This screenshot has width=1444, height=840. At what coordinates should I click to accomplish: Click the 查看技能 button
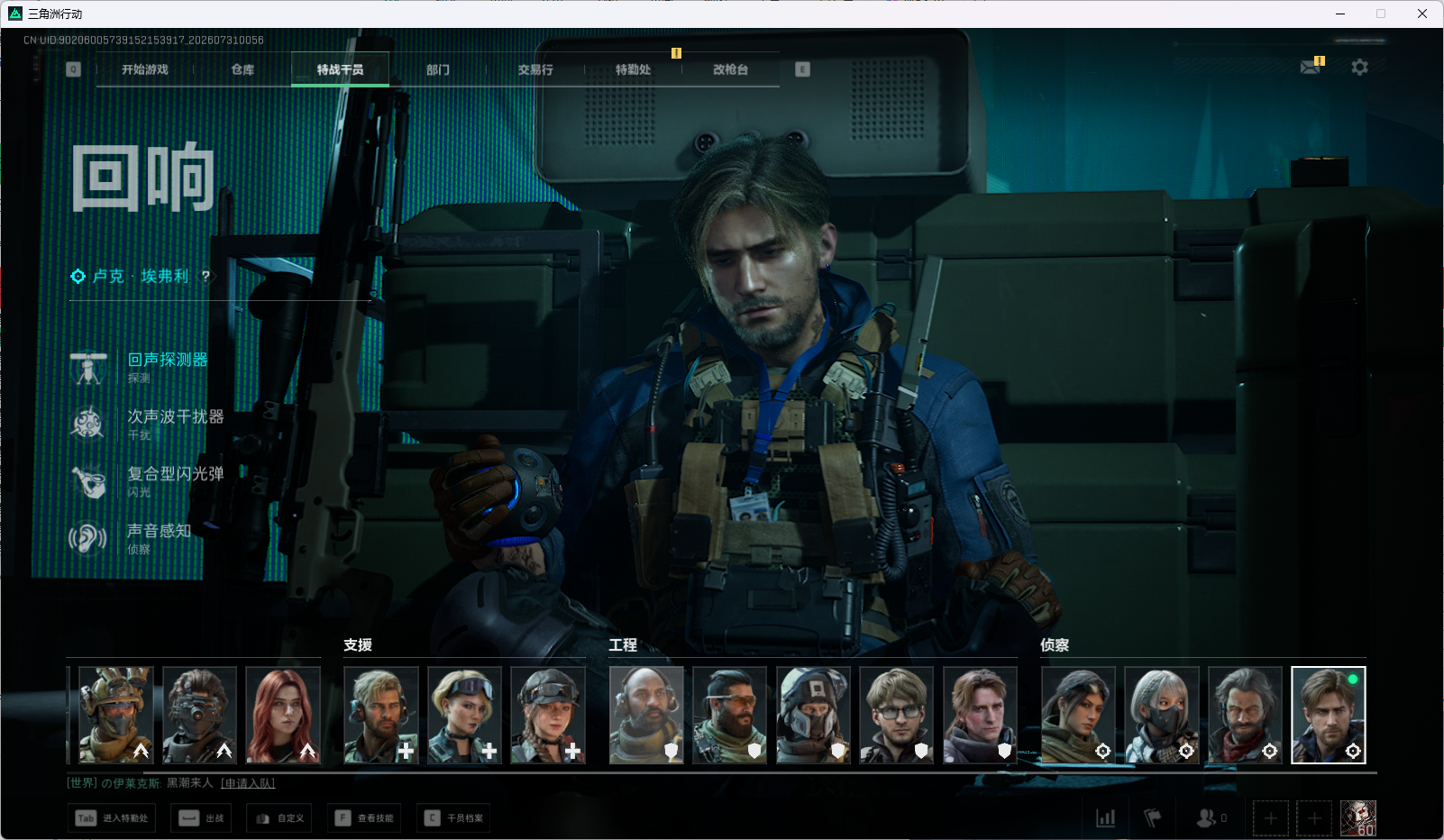point(364,818)
